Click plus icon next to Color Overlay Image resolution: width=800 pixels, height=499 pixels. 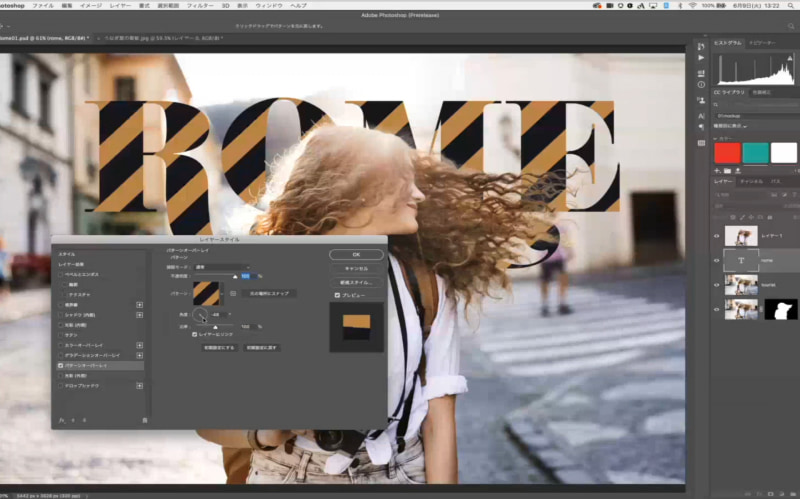coord(139,347)
